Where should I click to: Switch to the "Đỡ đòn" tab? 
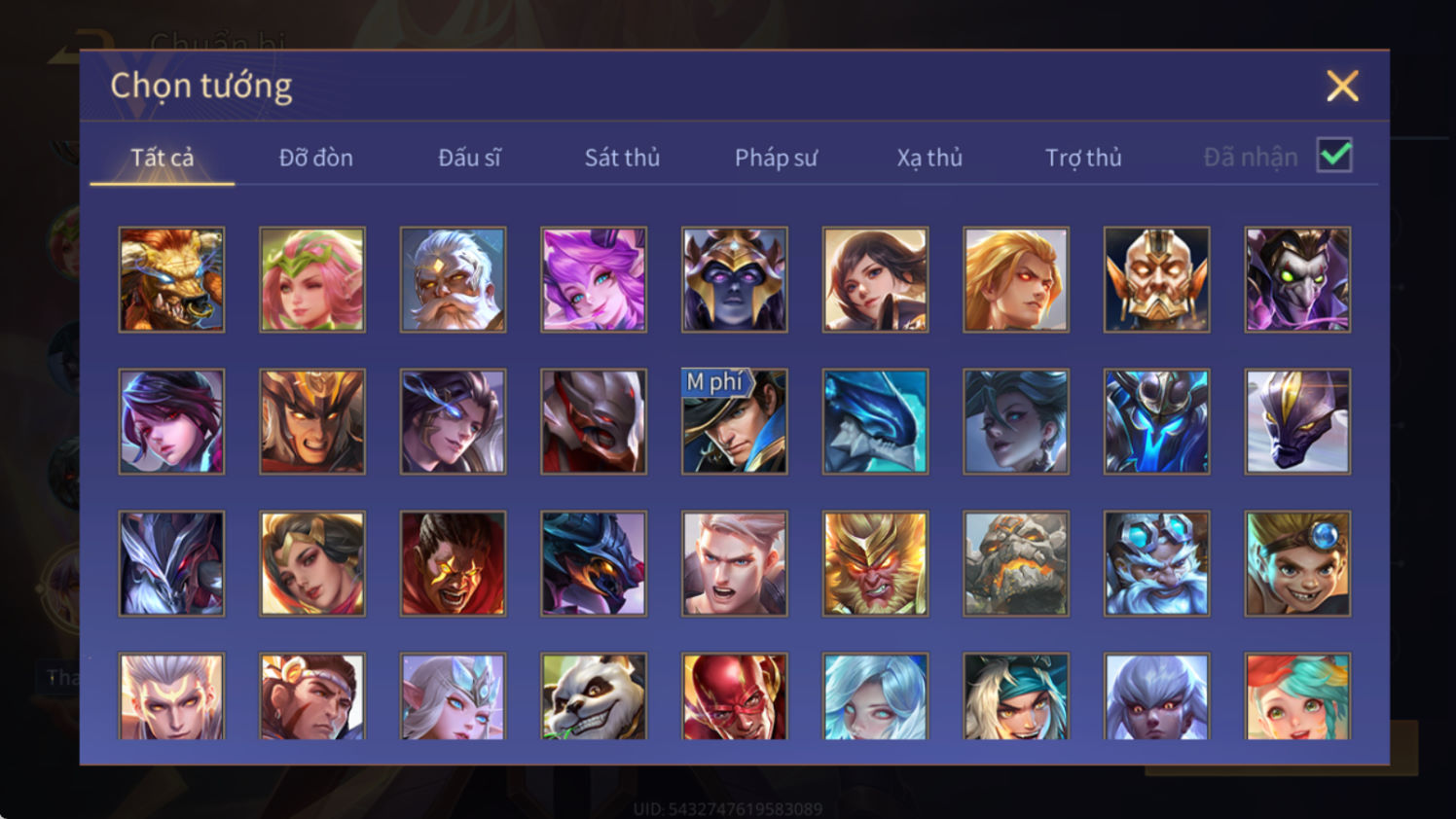coord(316,158)
